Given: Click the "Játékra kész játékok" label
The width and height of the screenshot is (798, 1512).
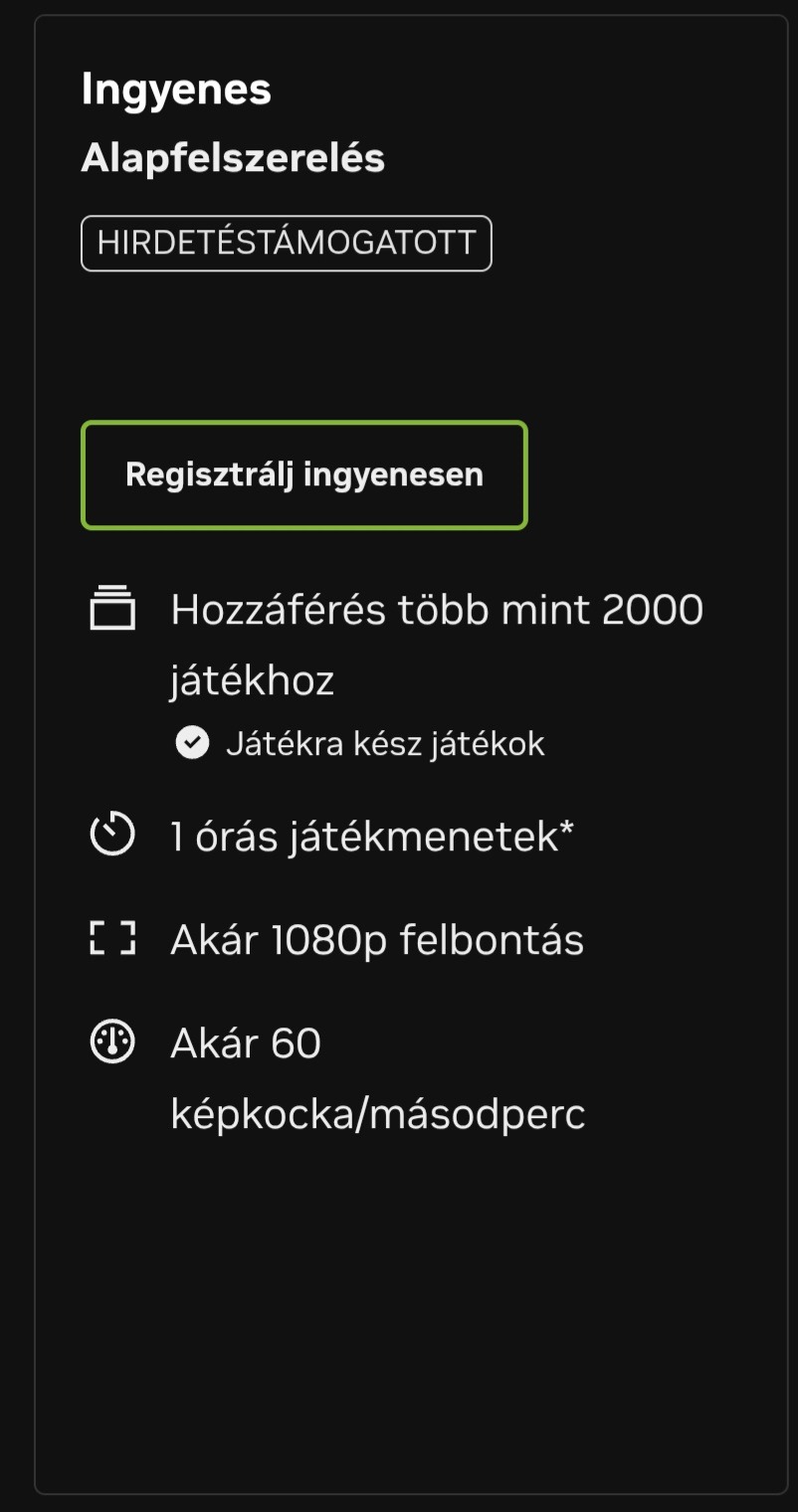Looking at the screenshot, I should [385, 744].
